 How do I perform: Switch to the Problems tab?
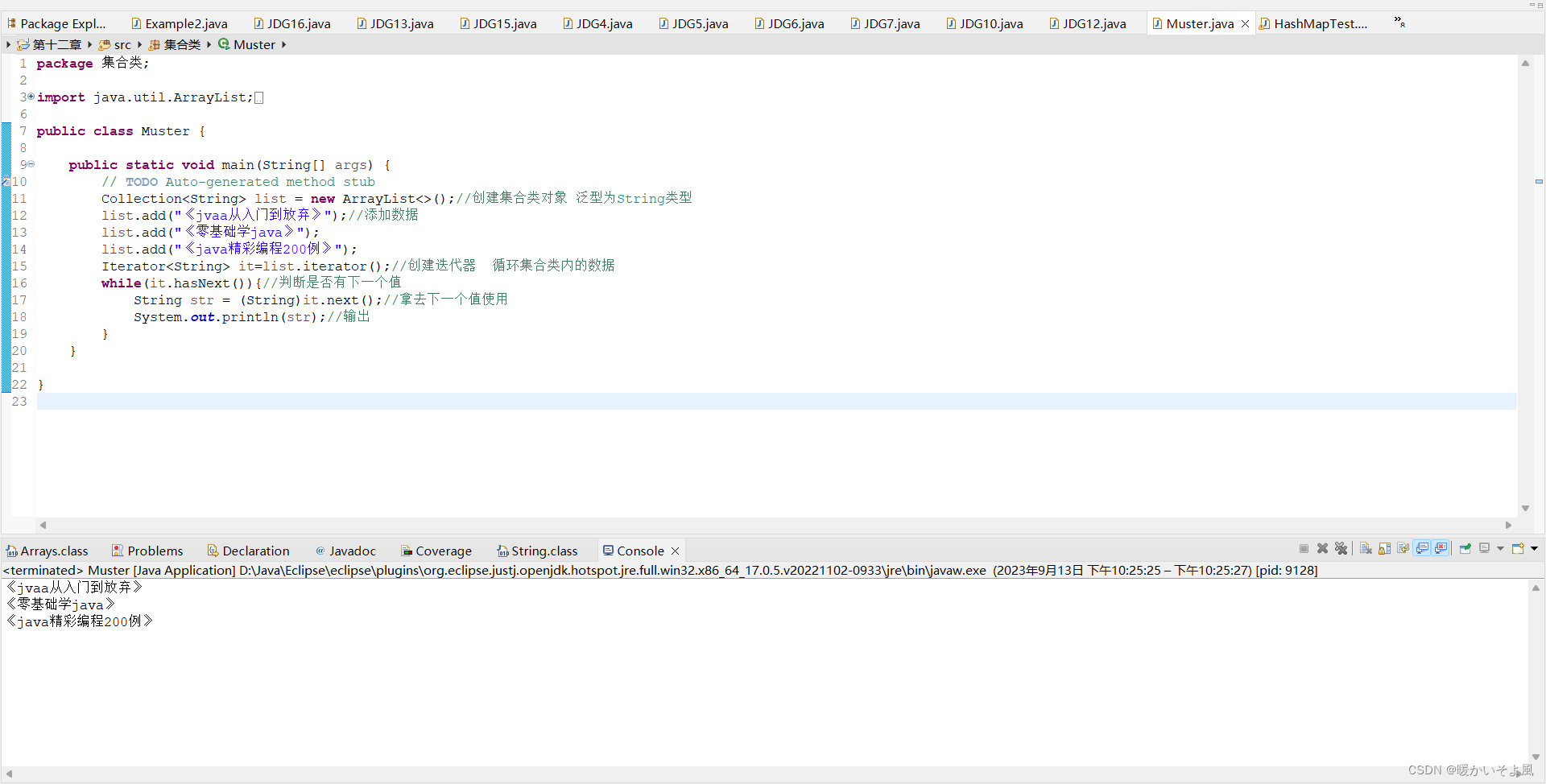point(155,551)
